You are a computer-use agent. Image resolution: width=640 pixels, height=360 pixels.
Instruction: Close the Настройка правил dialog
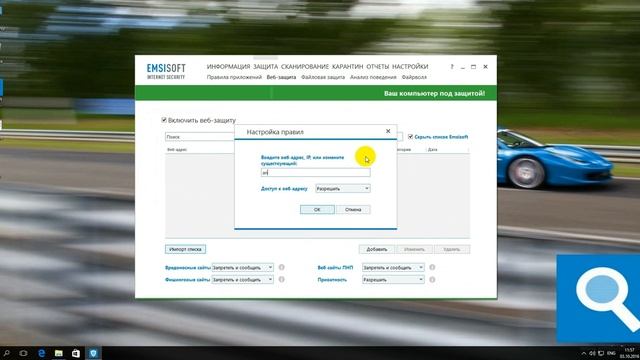point(388,131)
